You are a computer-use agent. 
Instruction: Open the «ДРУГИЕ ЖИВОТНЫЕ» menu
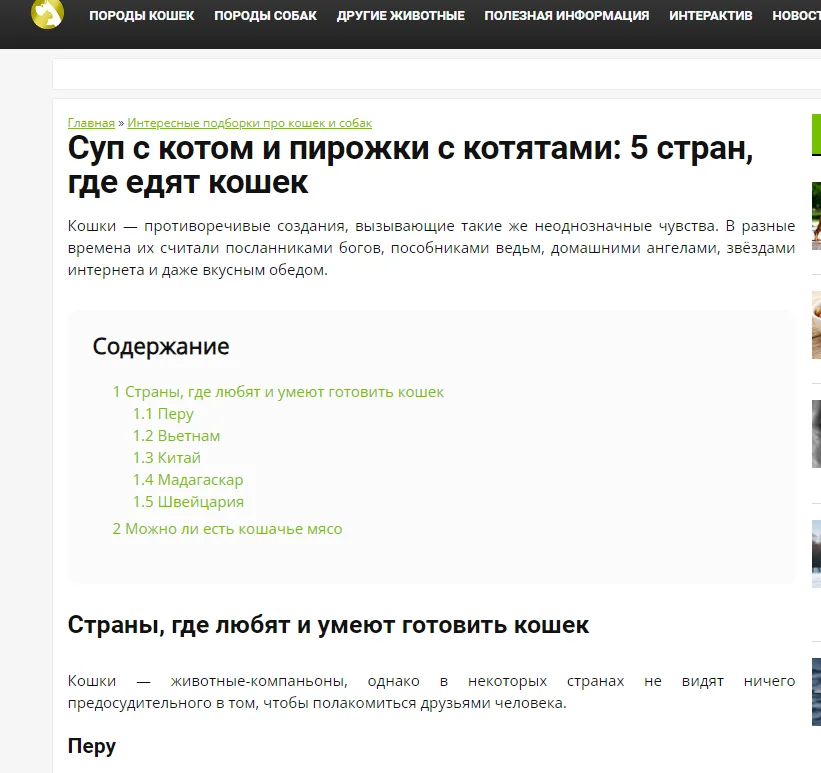(x=401, y=15)
